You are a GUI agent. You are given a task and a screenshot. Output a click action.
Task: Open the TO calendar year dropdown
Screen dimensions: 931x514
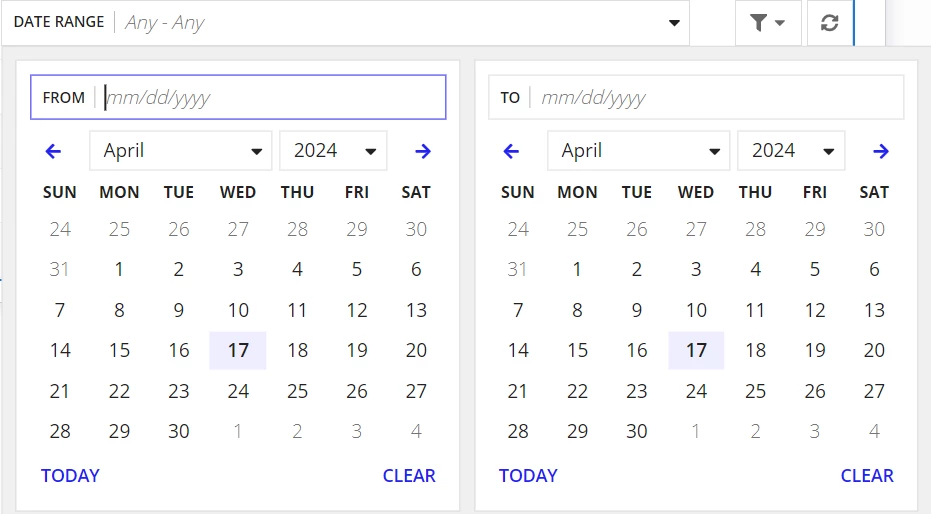click(x=791, y=151)
